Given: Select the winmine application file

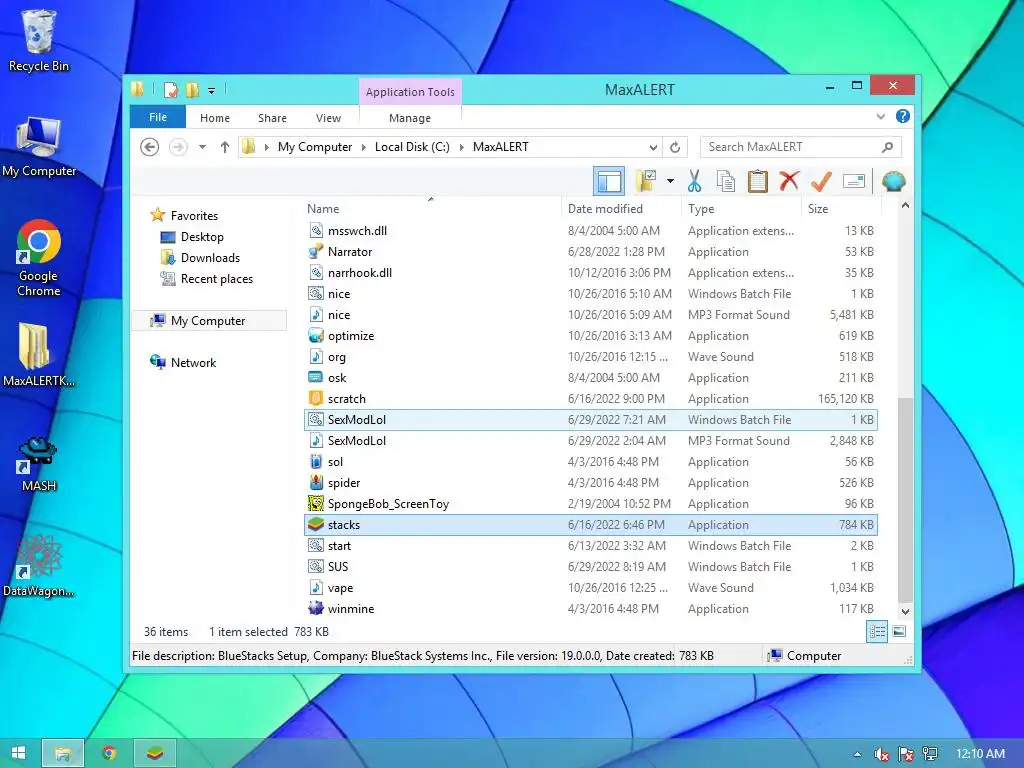Looking at the screenshot, I should pyautogui.click(x=591, y=609).
